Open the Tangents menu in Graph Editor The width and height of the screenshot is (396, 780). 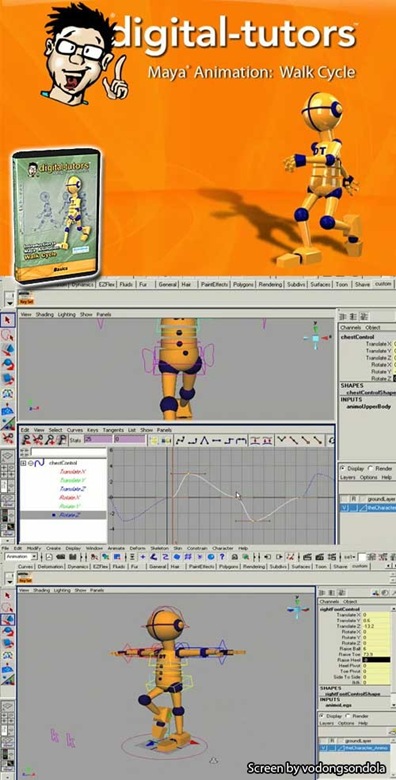tap(112, 430)
